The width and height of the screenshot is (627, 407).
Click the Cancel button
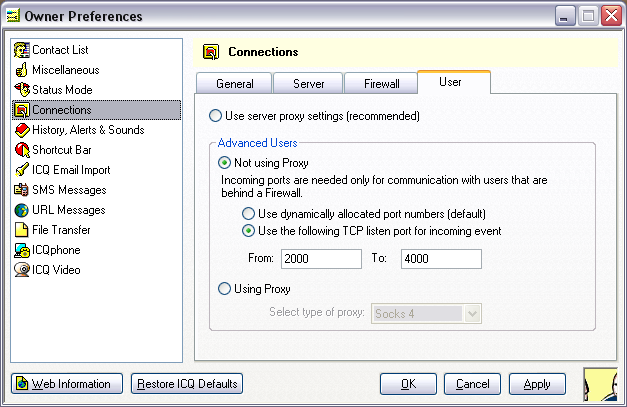[472, 384]
